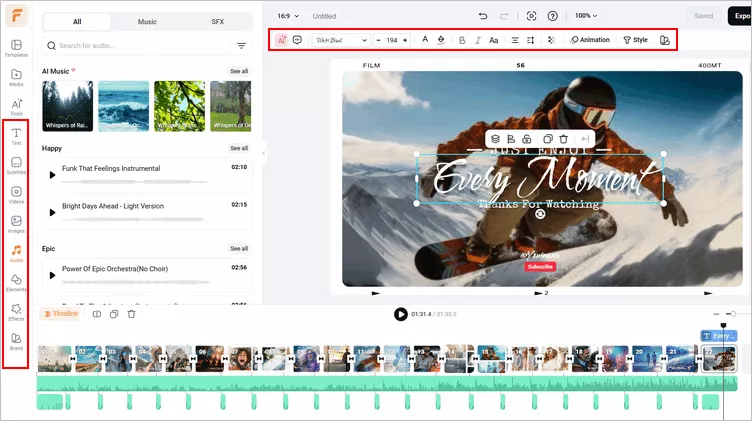Open the help question mark icon
This screenshot has width=752, height=421.
[552, 16]
